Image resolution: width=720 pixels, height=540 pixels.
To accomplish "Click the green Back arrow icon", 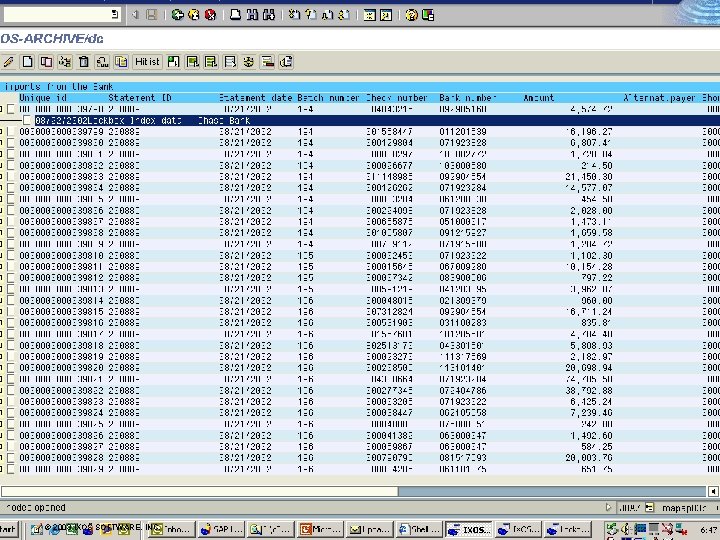I will pos(177,15).
